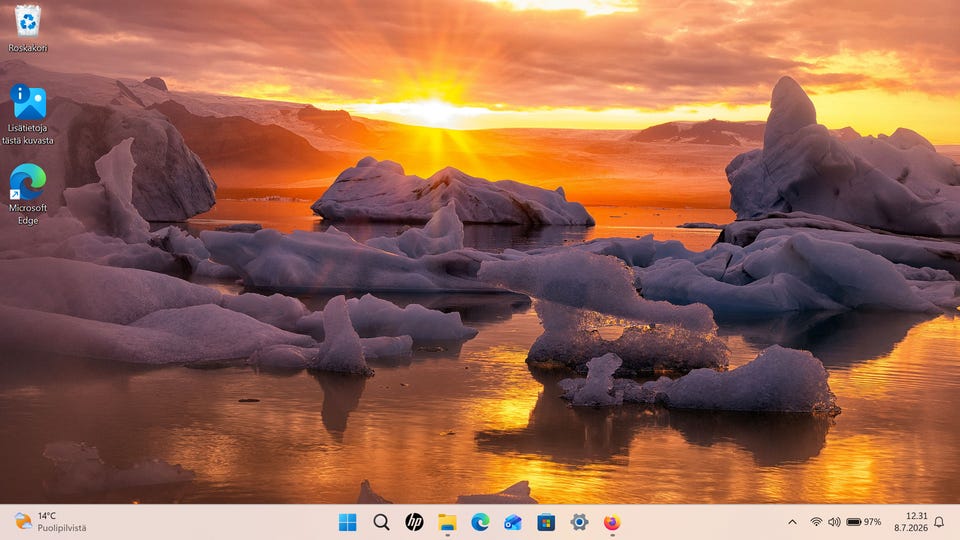Open the taskbar search magnifier
Screen dimensions: 960x540
pos(381,522)
